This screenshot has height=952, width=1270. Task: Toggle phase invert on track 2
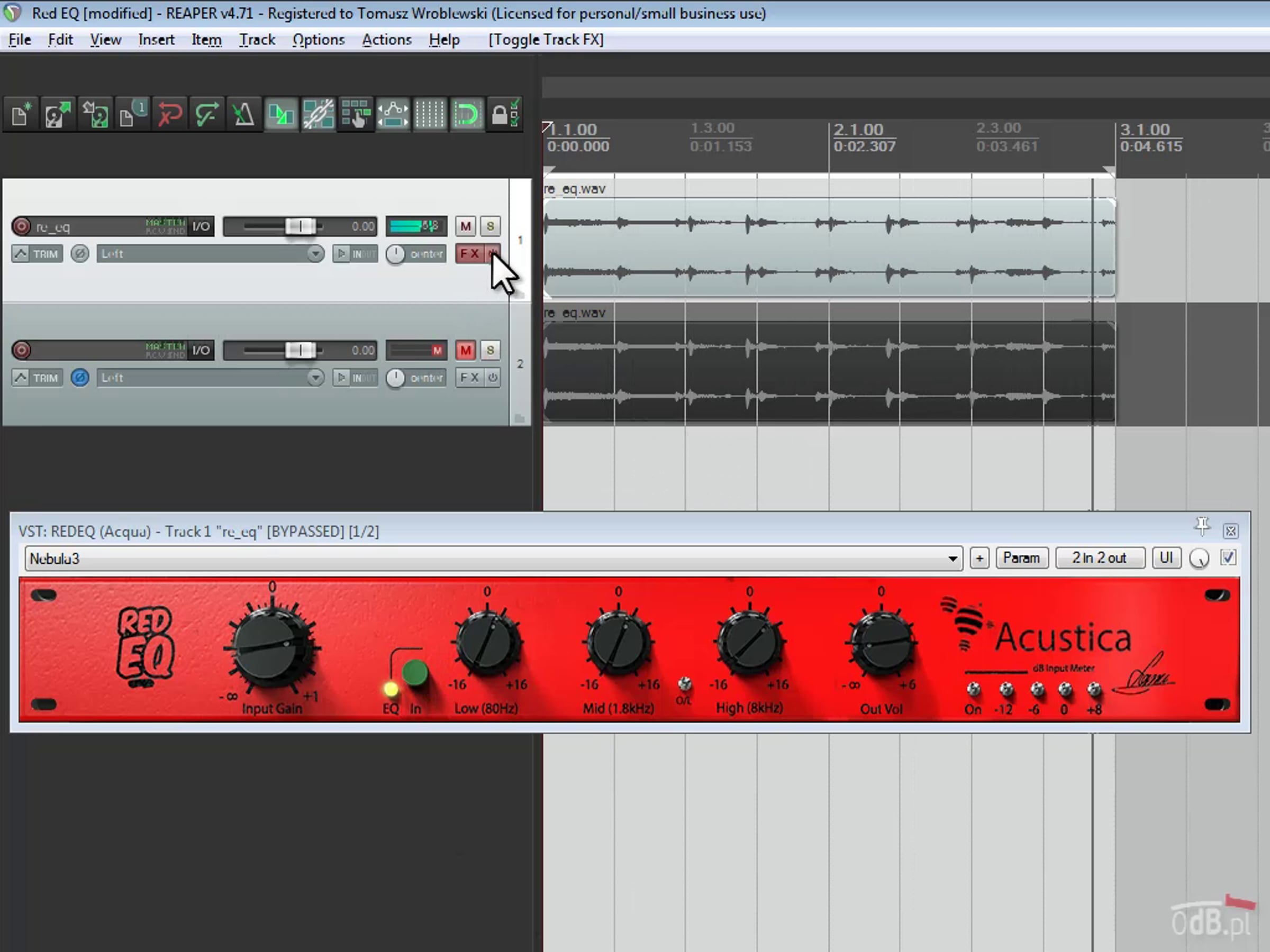pos(80,378)
